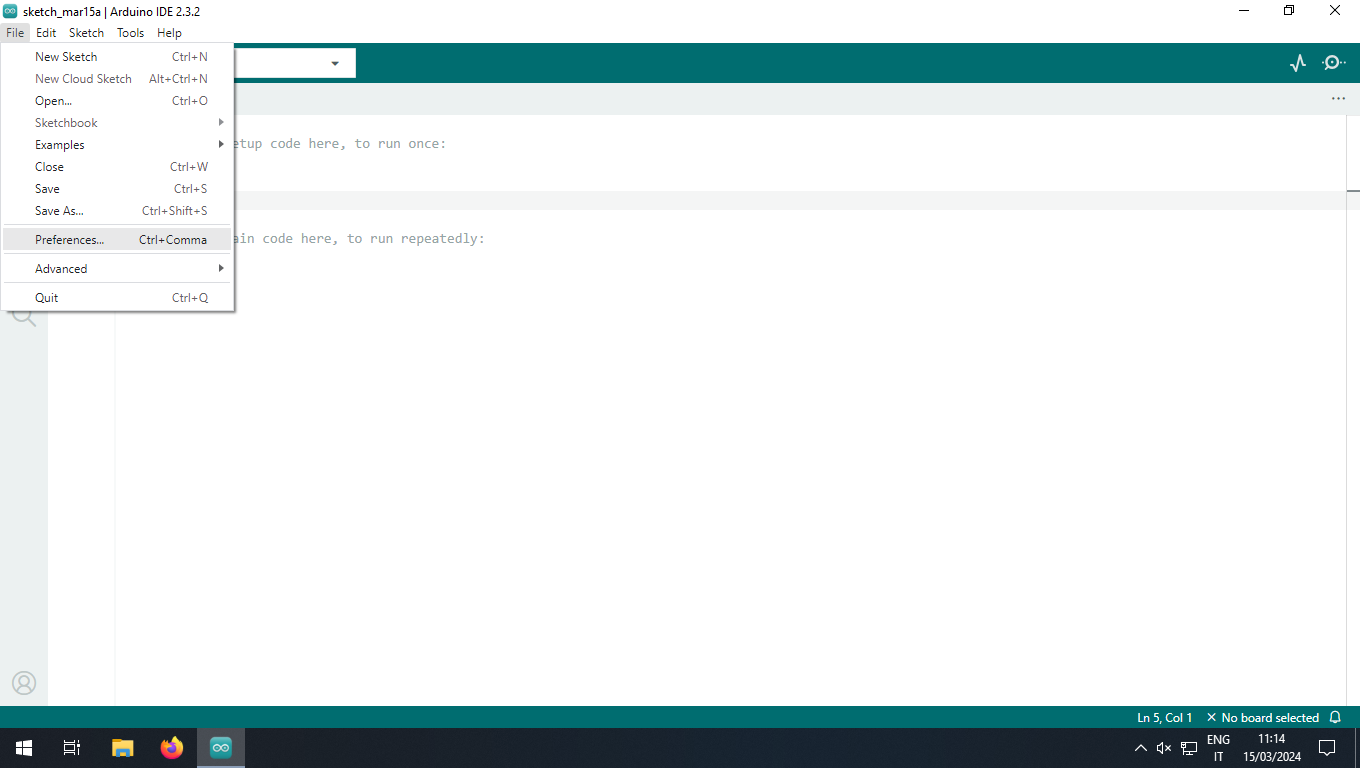Open the Edit menu
Viewport: 1360px width, 768px height.
(46, 33)
